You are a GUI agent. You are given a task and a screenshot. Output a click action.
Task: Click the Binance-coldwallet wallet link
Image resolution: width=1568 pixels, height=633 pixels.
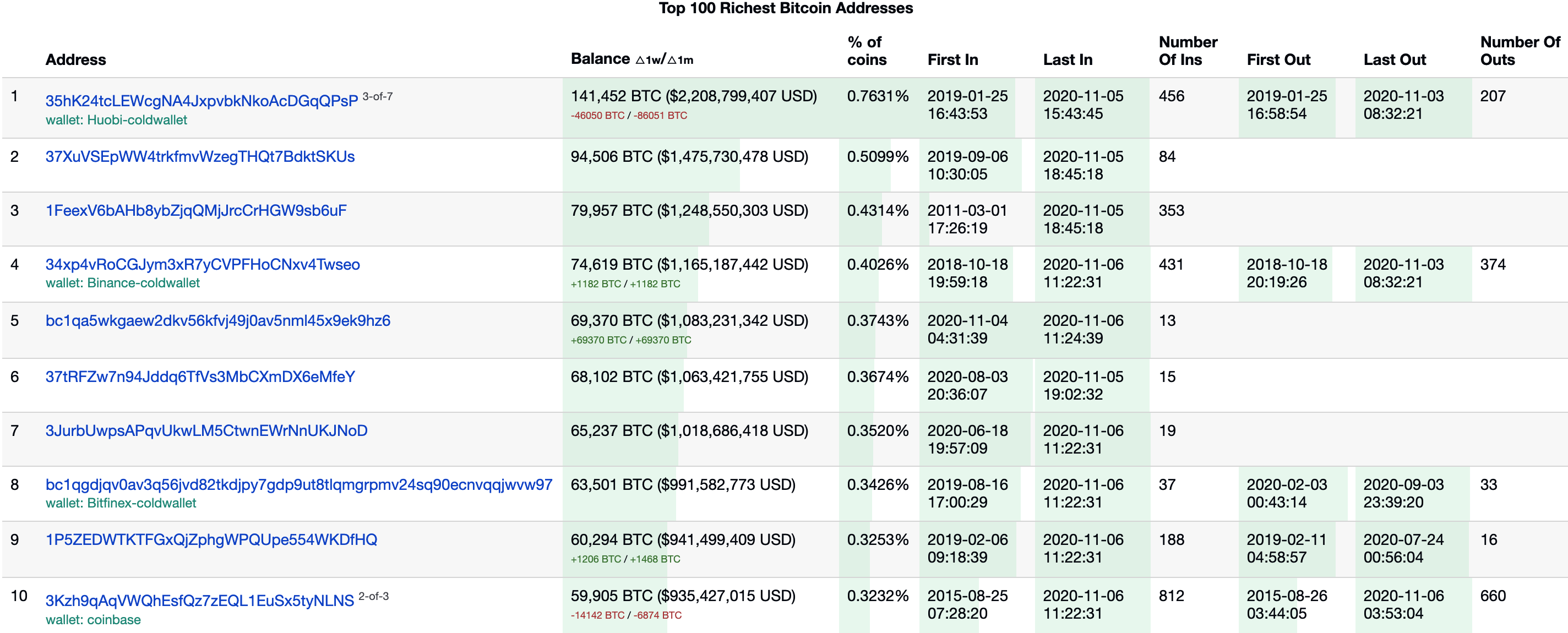click(143, 283)
